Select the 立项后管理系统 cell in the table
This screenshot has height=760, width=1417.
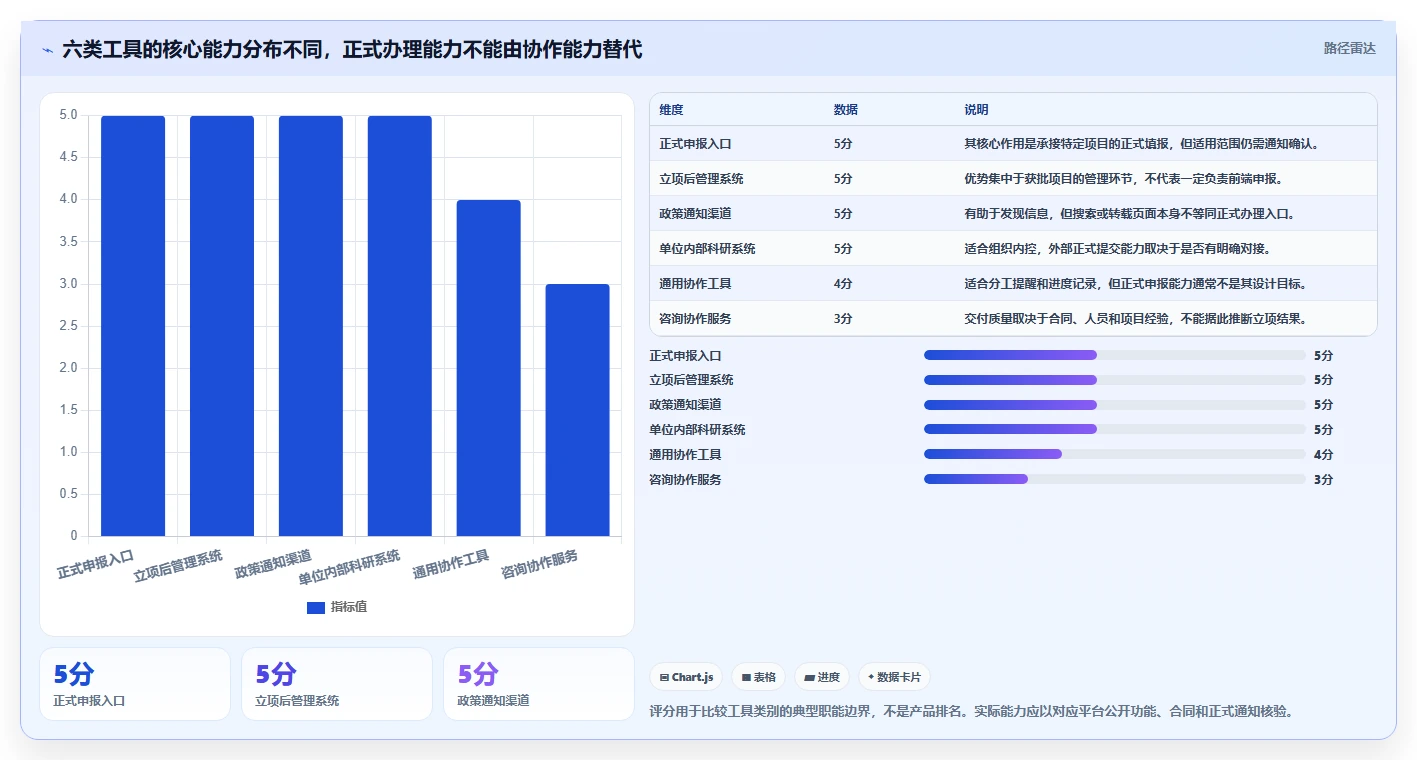tap(701, 179)
